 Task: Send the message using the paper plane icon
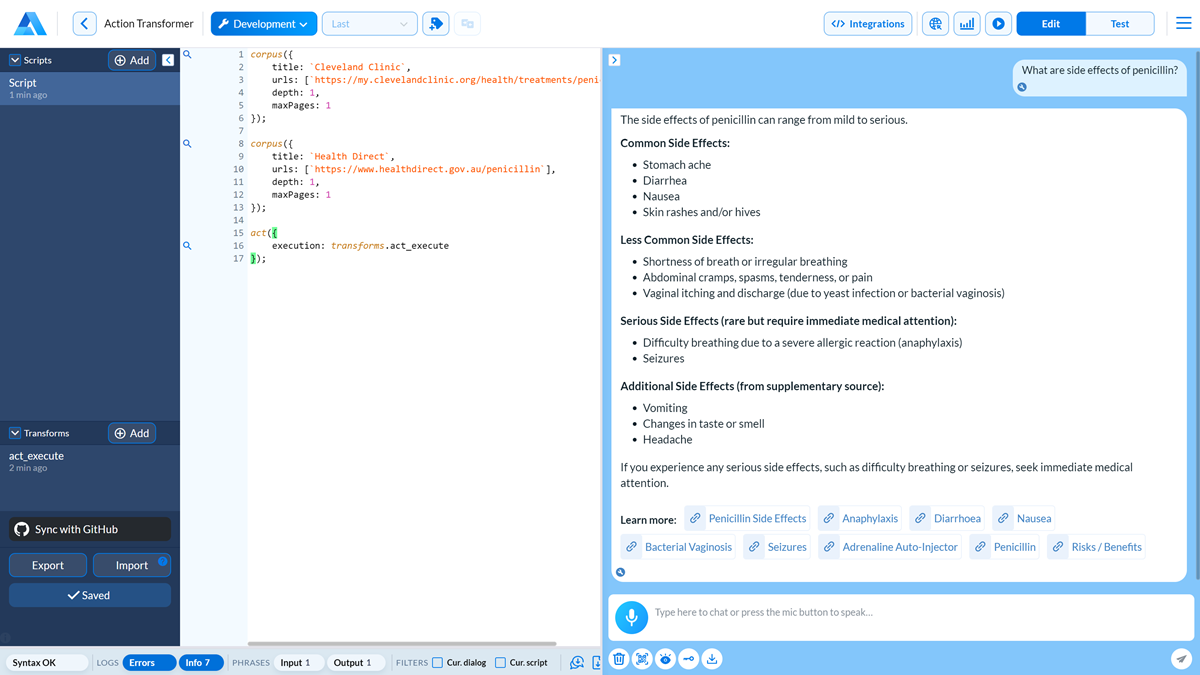(1180, 658)
